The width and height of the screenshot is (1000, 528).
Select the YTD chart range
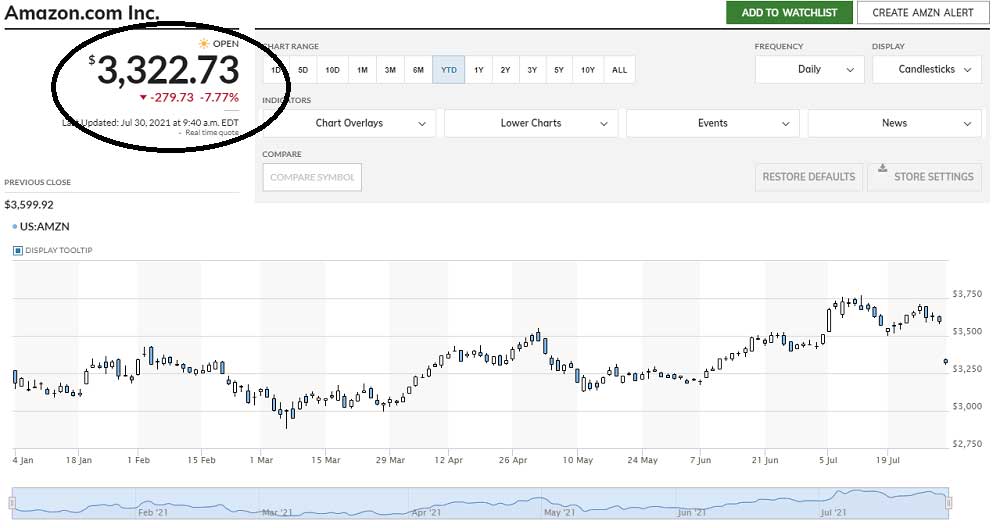tap(448, 70)
